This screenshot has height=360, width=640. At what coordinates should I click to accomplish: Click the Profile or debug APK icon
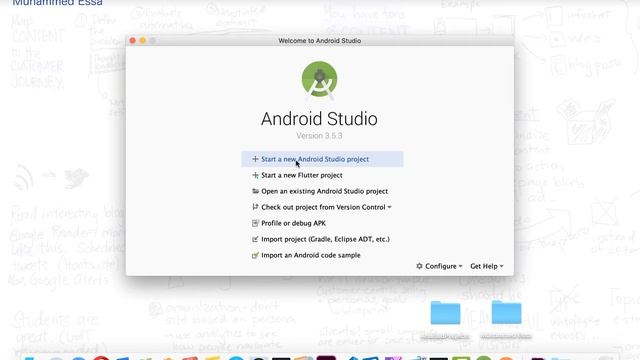255,223
